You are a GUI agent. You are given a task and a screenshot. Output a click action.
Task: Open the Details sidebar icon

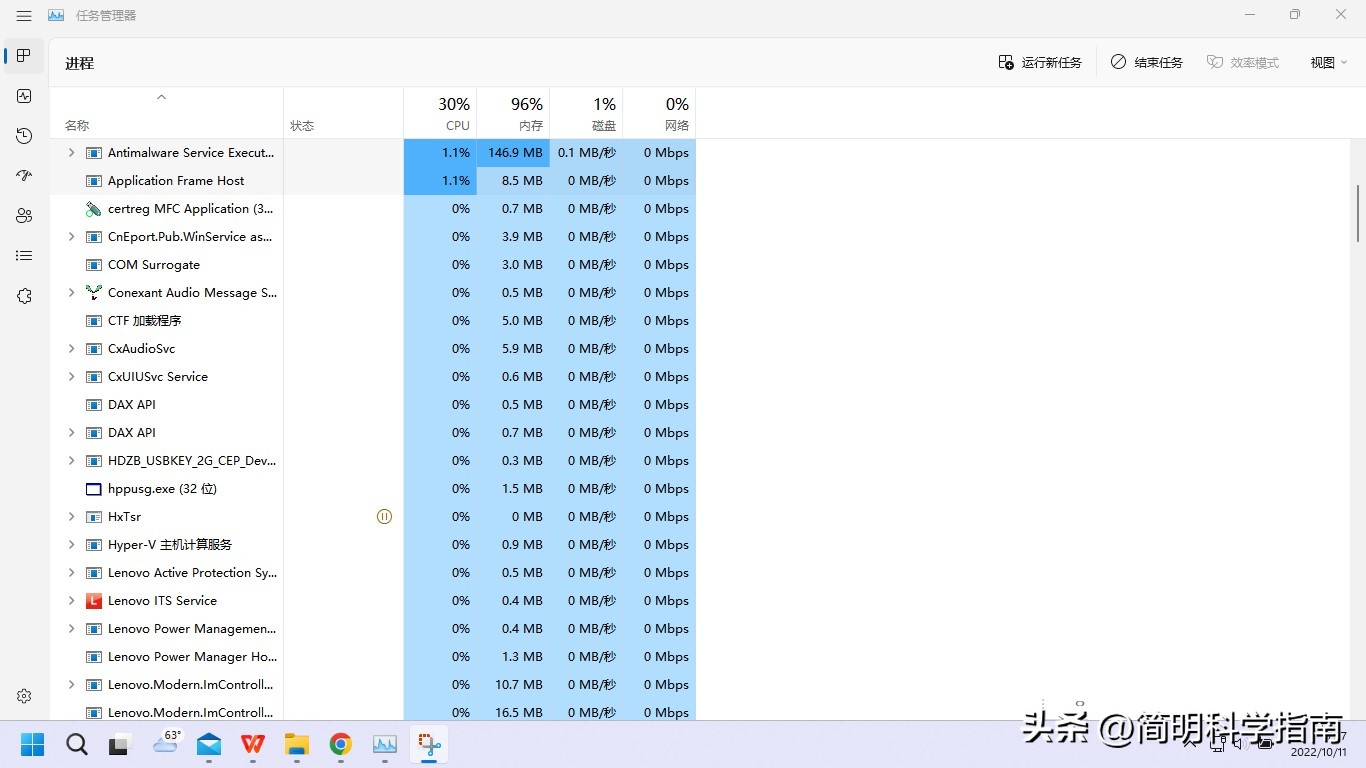point(24,255)
